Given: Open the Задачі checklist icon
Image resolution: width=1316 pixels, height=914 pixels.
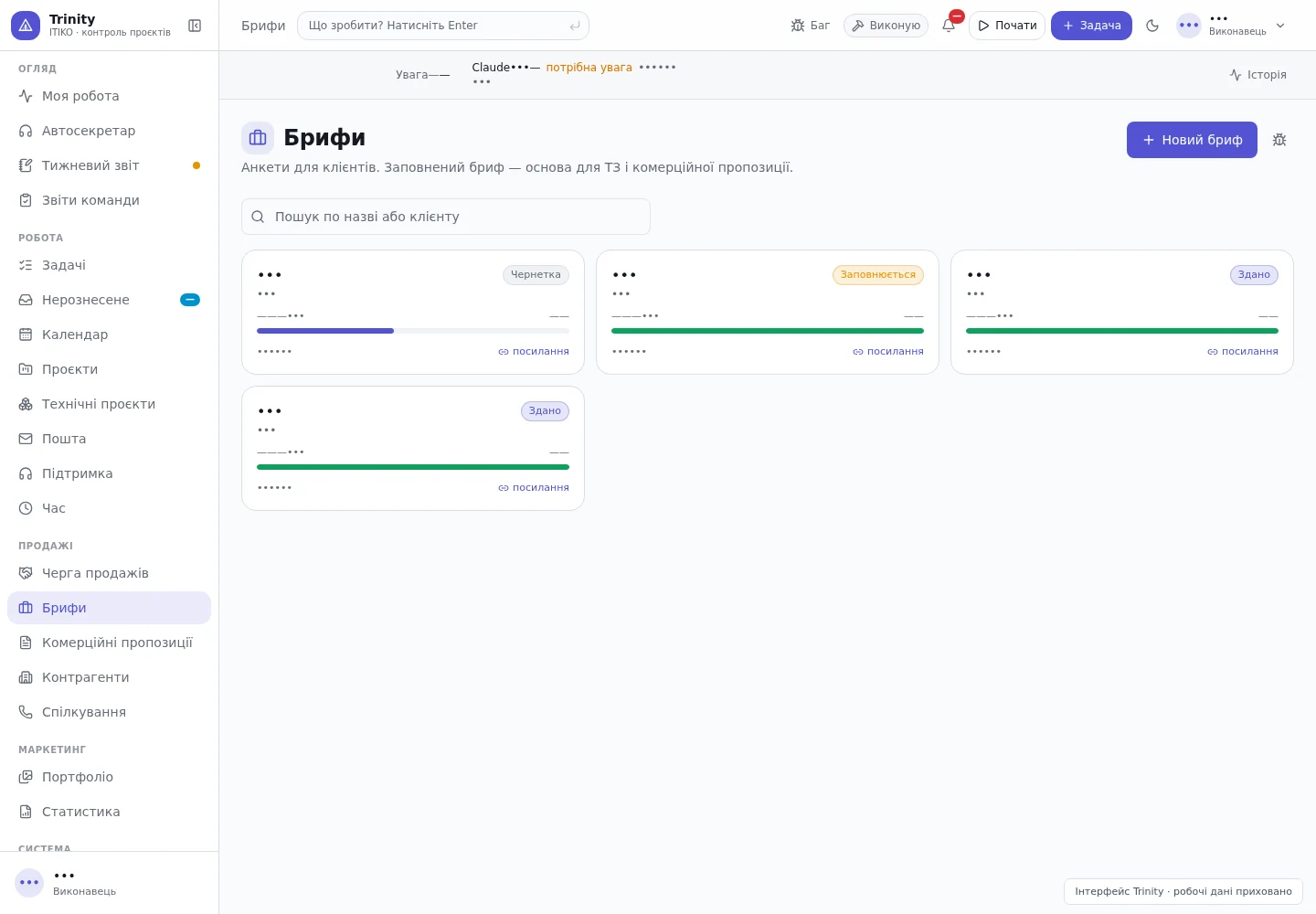Looking at the screenshot, I should (26, 265).
